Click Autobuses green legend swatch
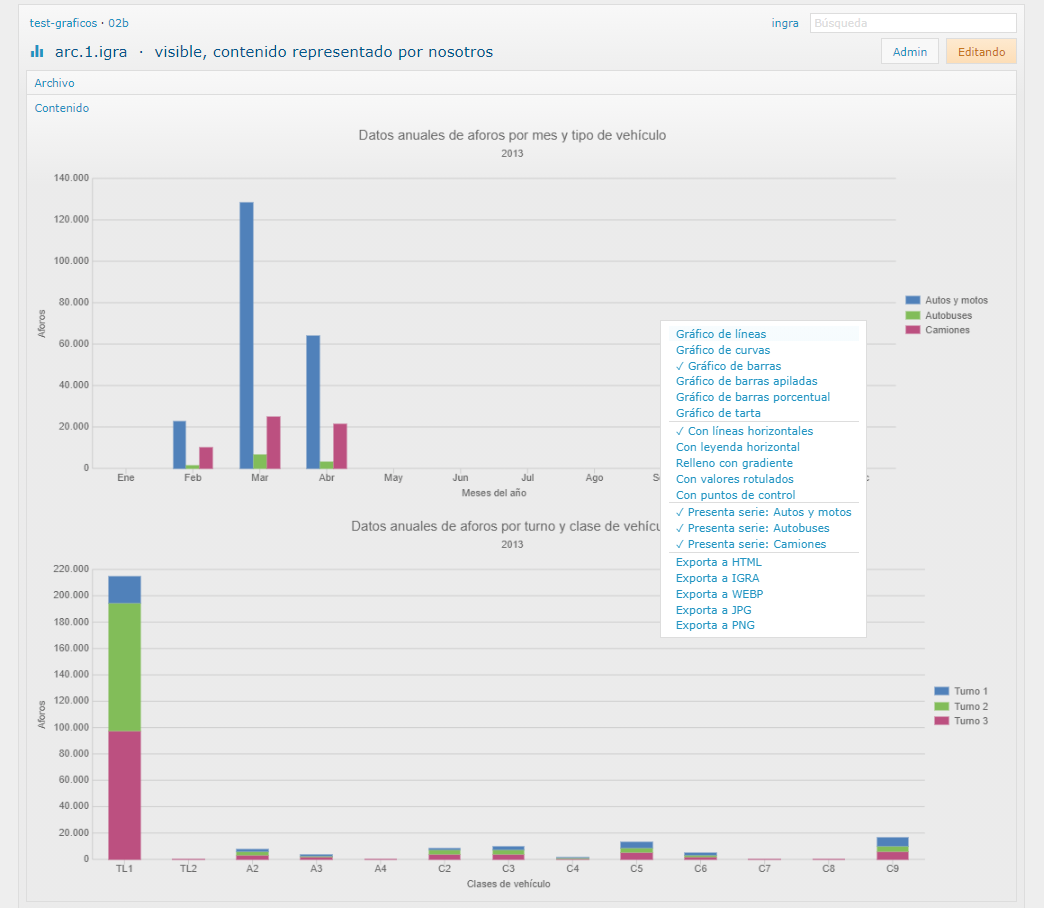 coord(913,316)
